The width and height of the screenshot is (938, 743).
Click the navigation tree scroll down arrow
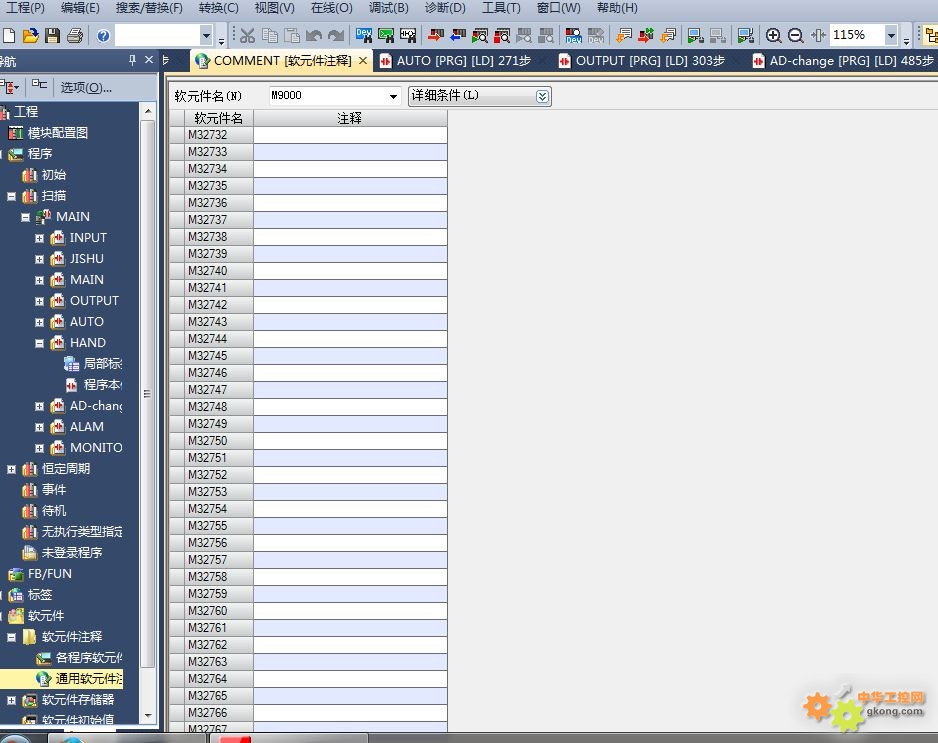[148, 715]
